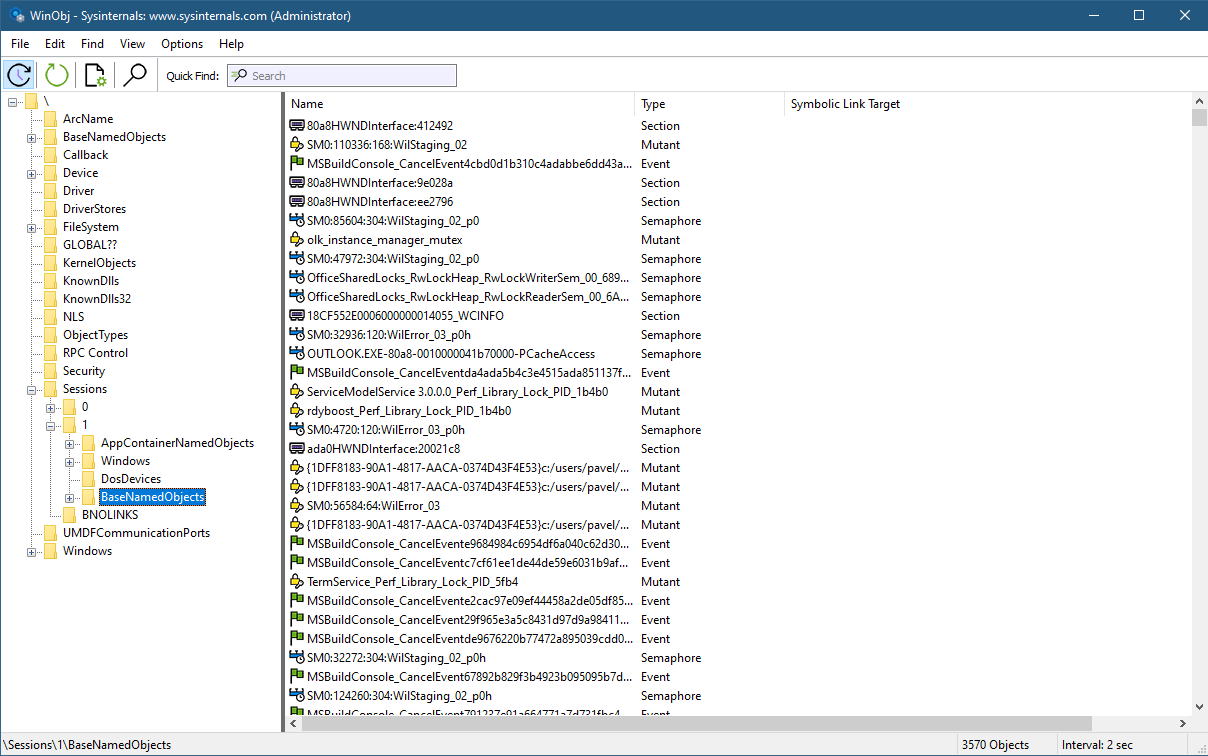
Task: Select the KnownDlls folder icon in tree
Action: point(50,281)
